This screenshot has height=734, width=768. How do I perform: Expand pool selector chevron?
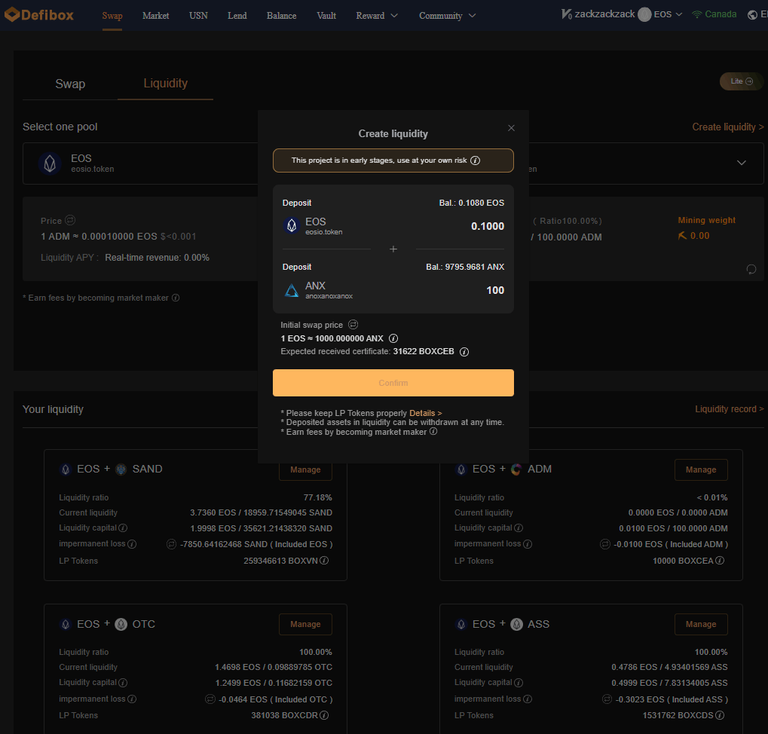click(x=741, y=163)
